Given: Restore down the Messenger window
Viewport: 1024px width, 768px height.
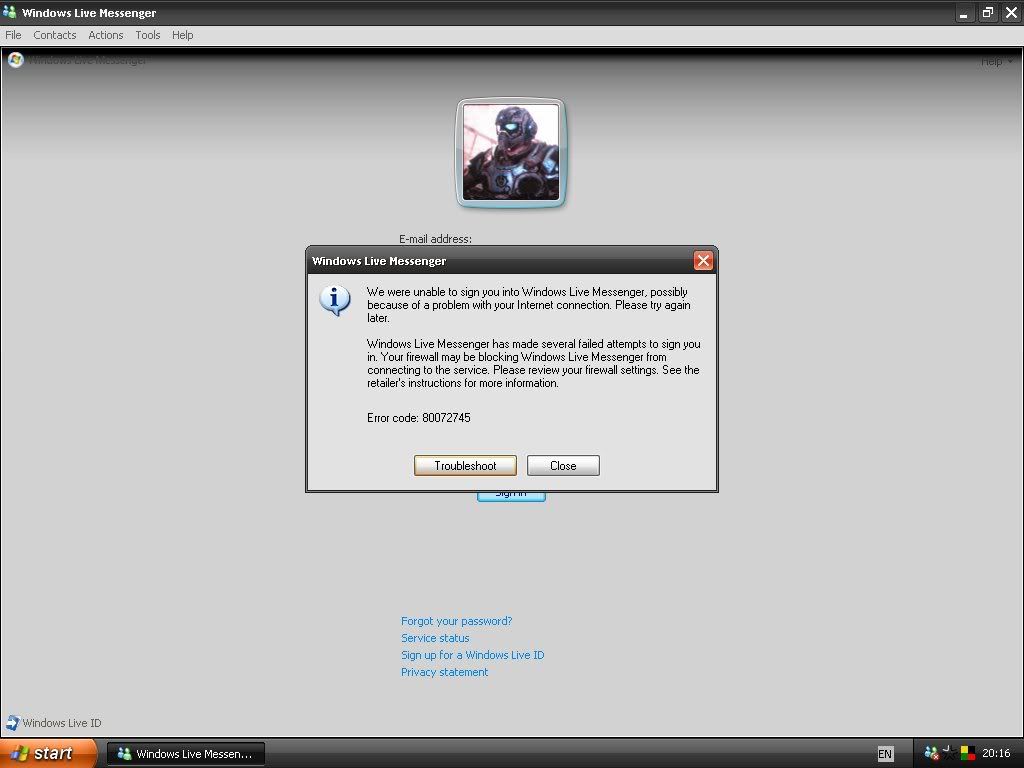Looking at the screenshot, I should [x=987, y=12].
